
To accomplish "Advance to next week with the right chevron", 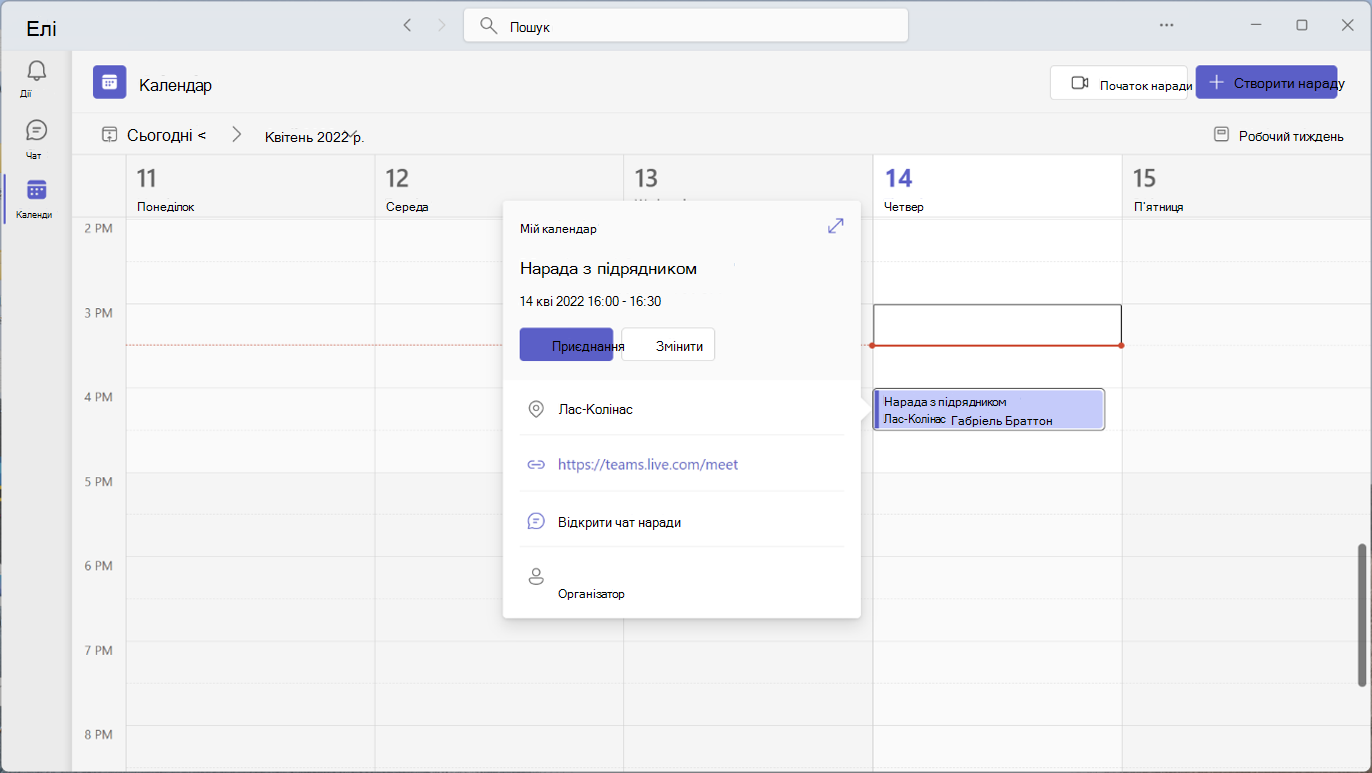I will point(236,134).
